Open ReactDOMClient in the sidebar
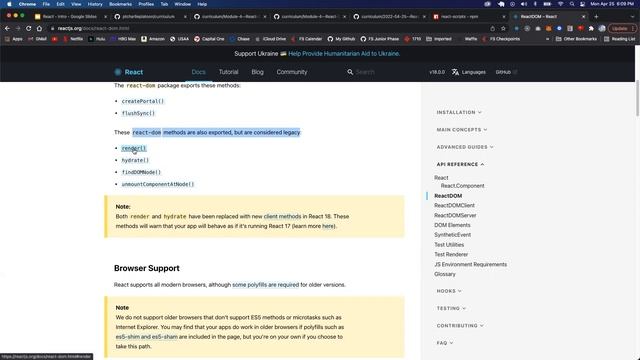640x360 pixels. (x=454, y=206)
